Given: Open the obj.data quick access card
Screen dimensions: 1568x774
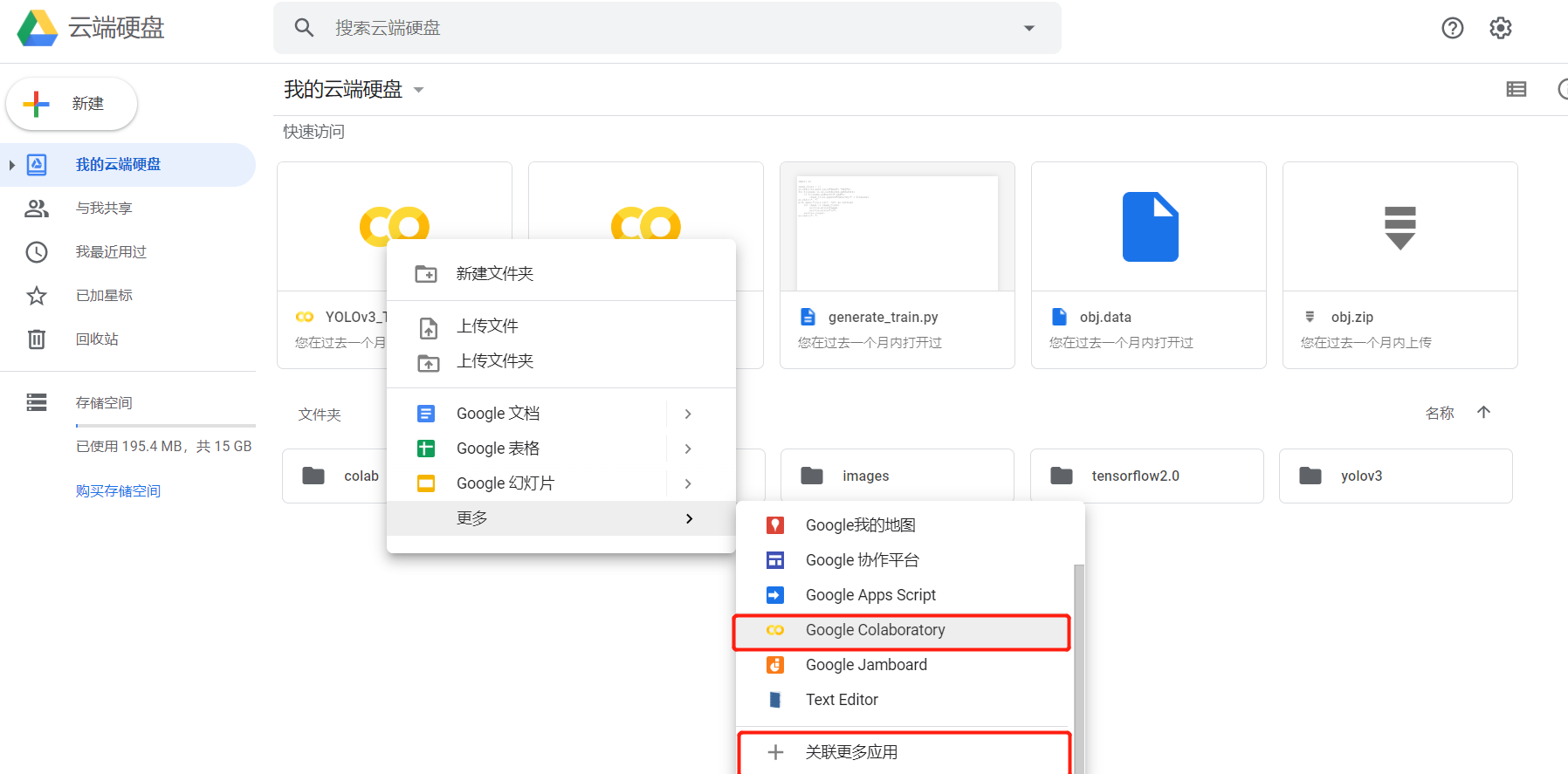Looking at the screenshot, I should pyautogui.click(x=1149, y=265).
